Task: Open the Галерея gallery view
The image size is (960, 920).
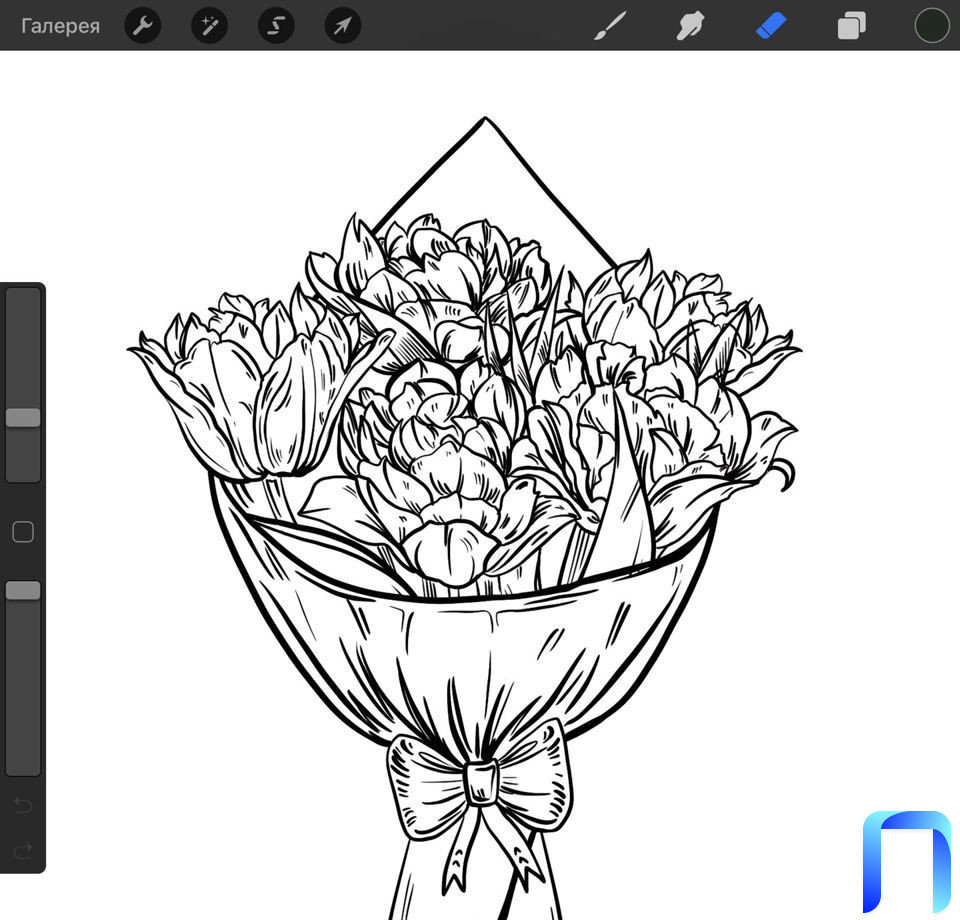Action: [60, 26]
